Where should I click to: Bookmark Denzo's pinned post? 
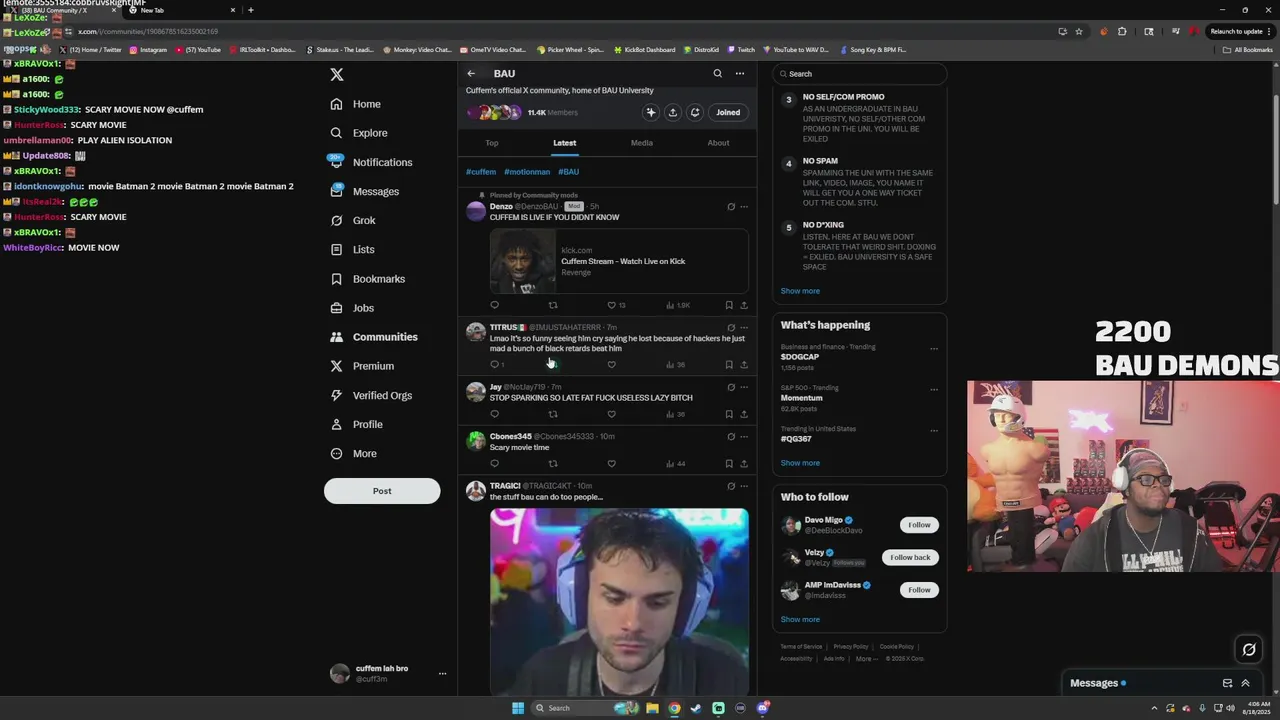click(729, 305)
